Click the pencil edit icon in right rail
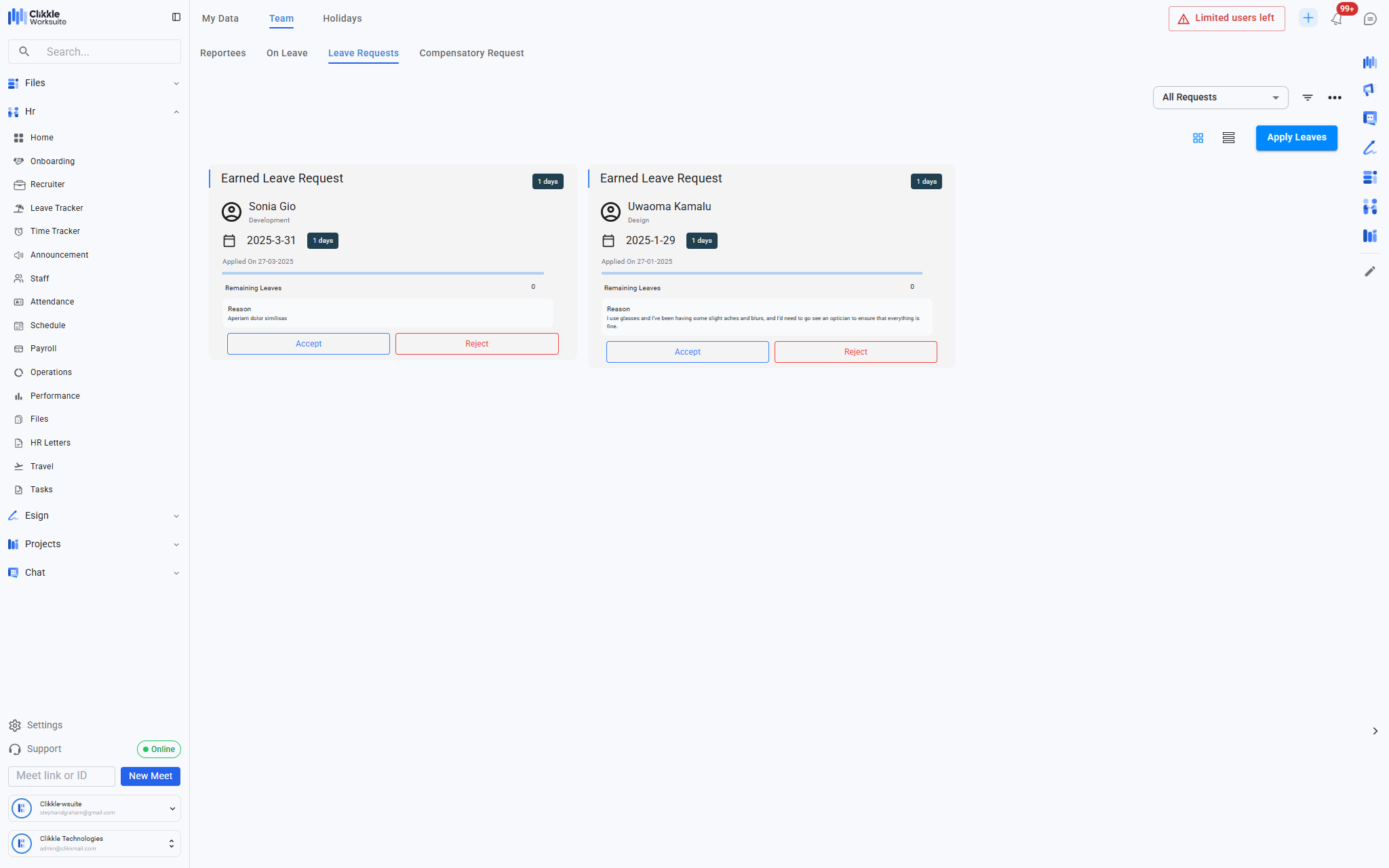Screen dimensions: 1389x868 pos(1370,271)
